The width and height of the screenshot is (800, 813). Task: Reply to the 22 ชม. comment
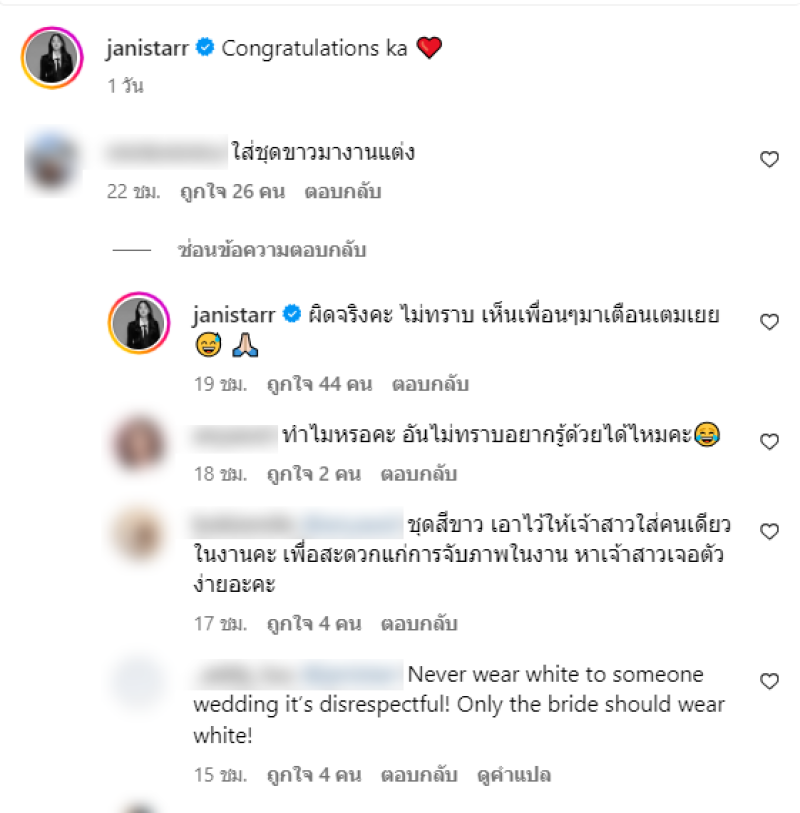(x=343, y=191)
